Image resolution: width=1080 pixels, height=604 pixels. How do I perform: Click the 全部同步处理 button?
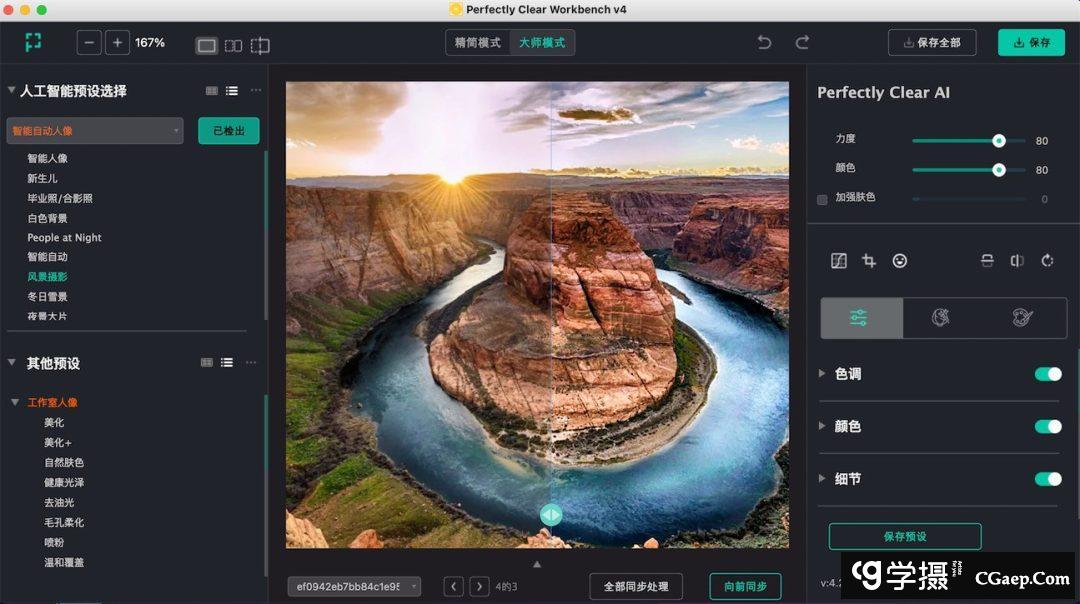pos(635,586)
